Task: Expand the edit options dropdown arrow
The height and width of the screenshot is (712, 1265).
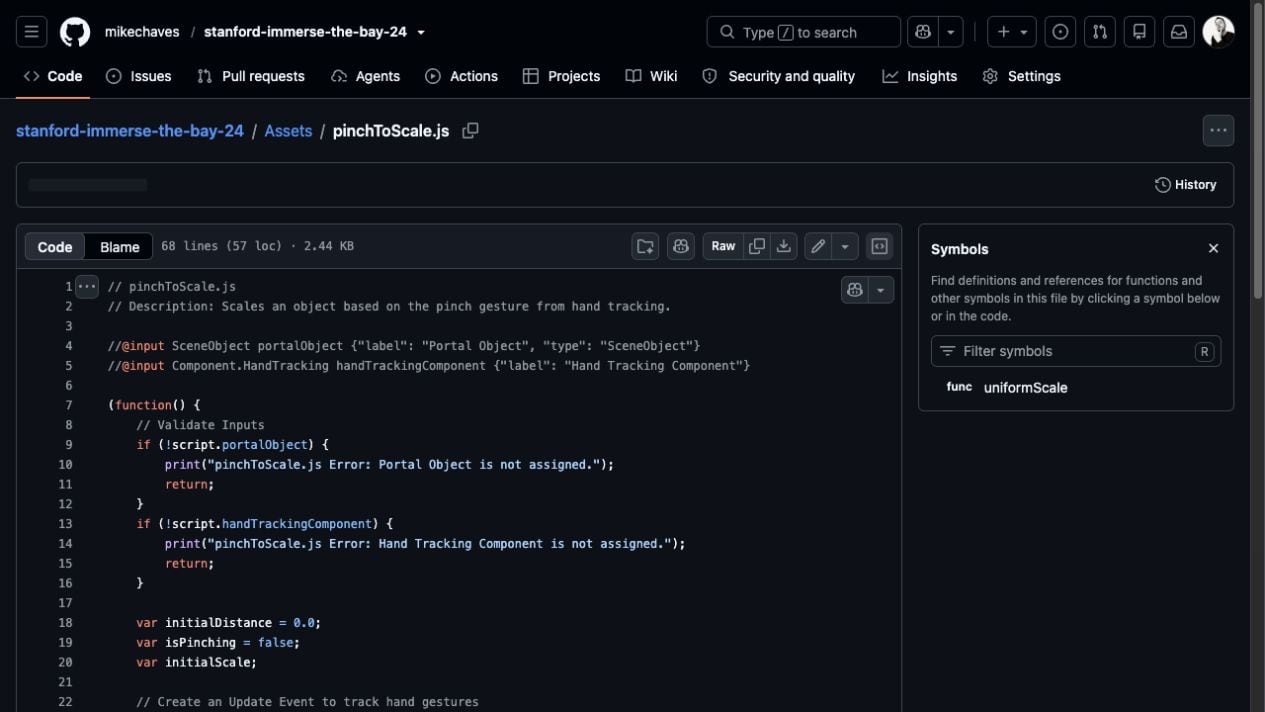Action: [845, 246]
